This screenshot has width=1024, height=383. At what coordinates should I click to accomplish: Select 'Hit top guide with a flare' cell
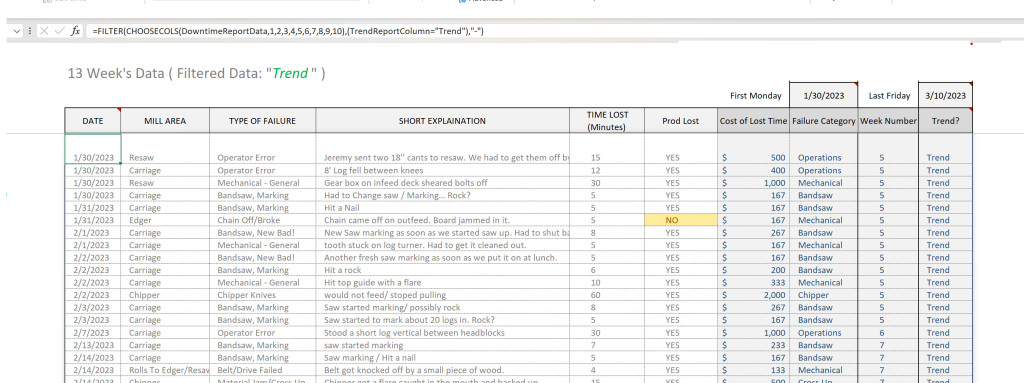pyautogui.click(x=442, y=282)
